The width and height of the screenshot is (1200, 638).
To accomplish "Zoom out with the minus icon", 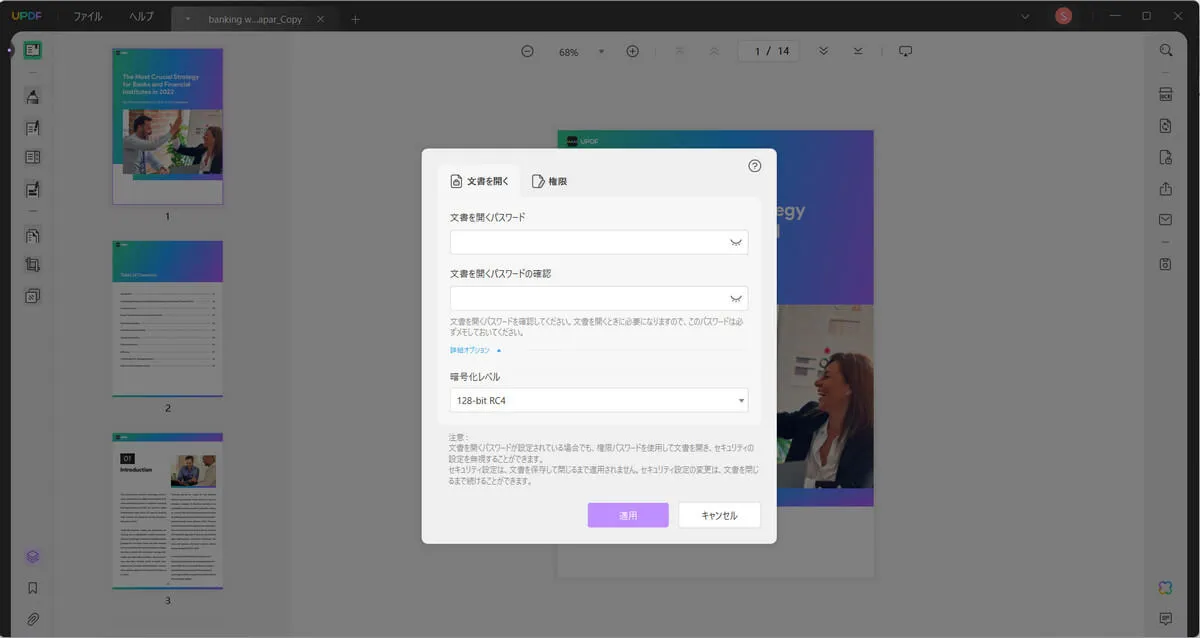I will [x=527, y=51].
